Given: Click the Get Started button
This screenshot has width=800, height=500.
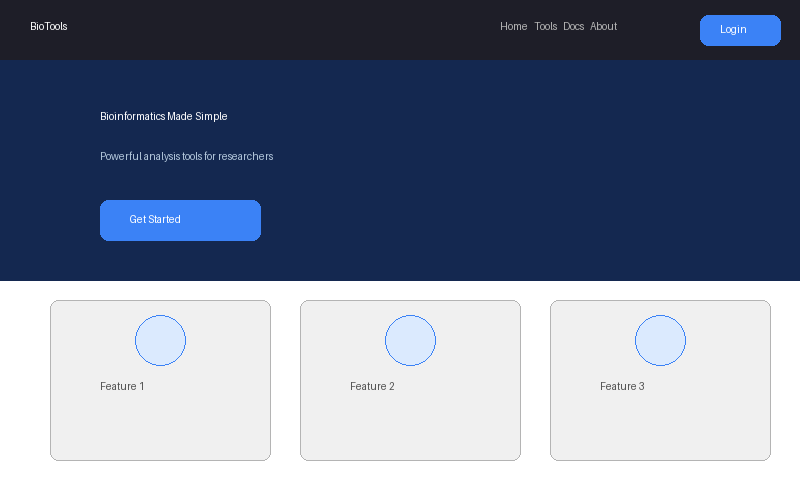Looking at the screenshot, I should point(180,220).
